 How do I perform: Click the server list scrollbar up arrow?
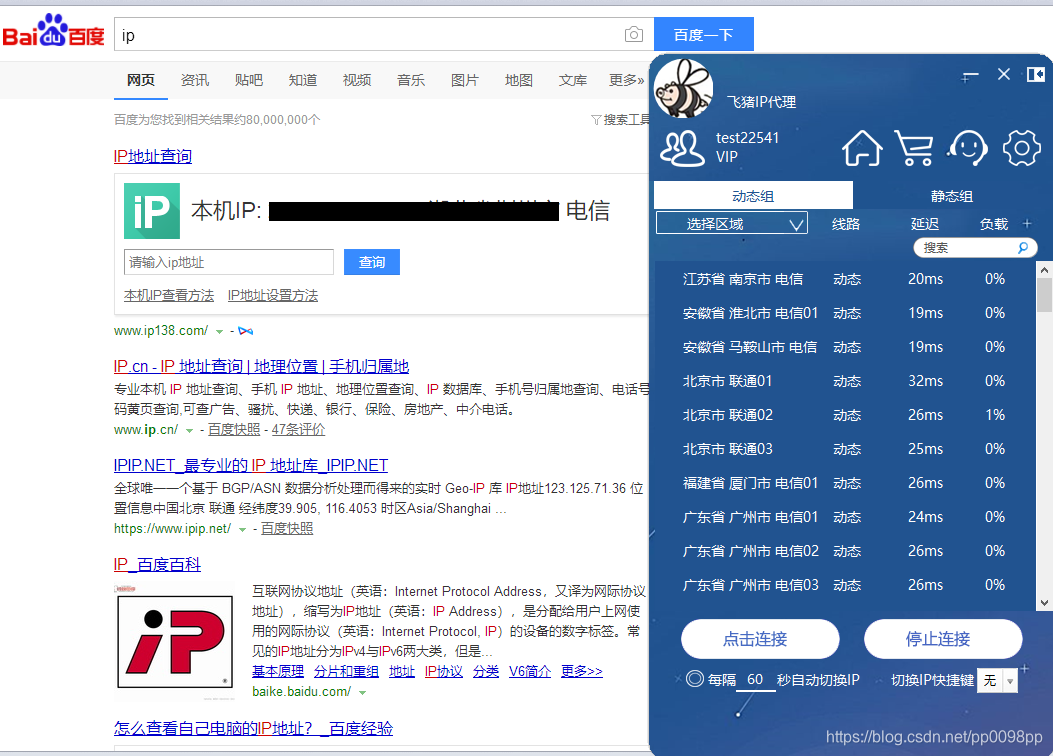[1044, 270]
